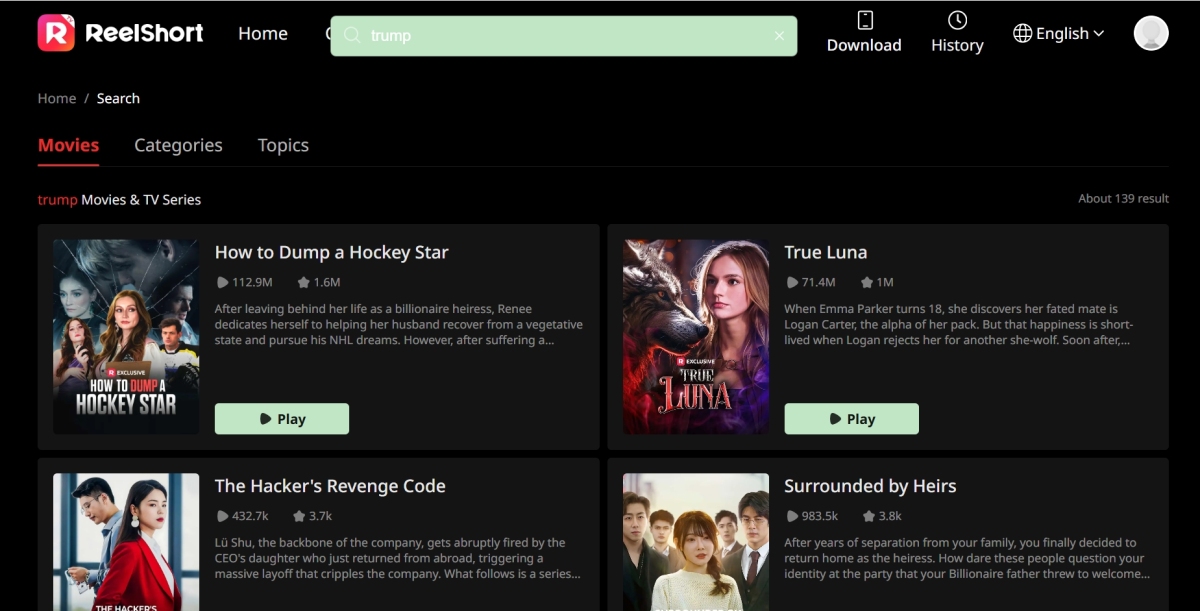The width and height of the screenshot is (1200, 611).
Task: Click the Home breadcrumb link
Action: [x=57, y=98]
